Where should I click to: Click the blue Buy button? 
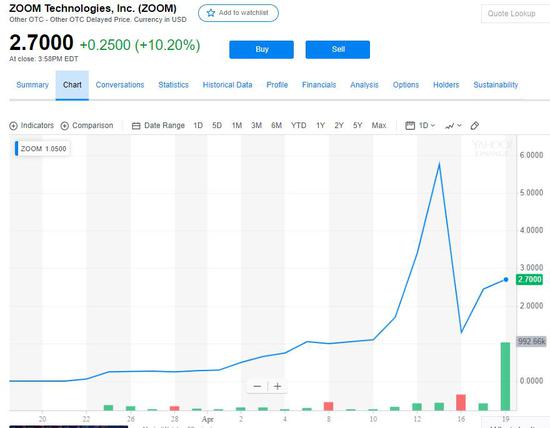click(x=261, y=49)
